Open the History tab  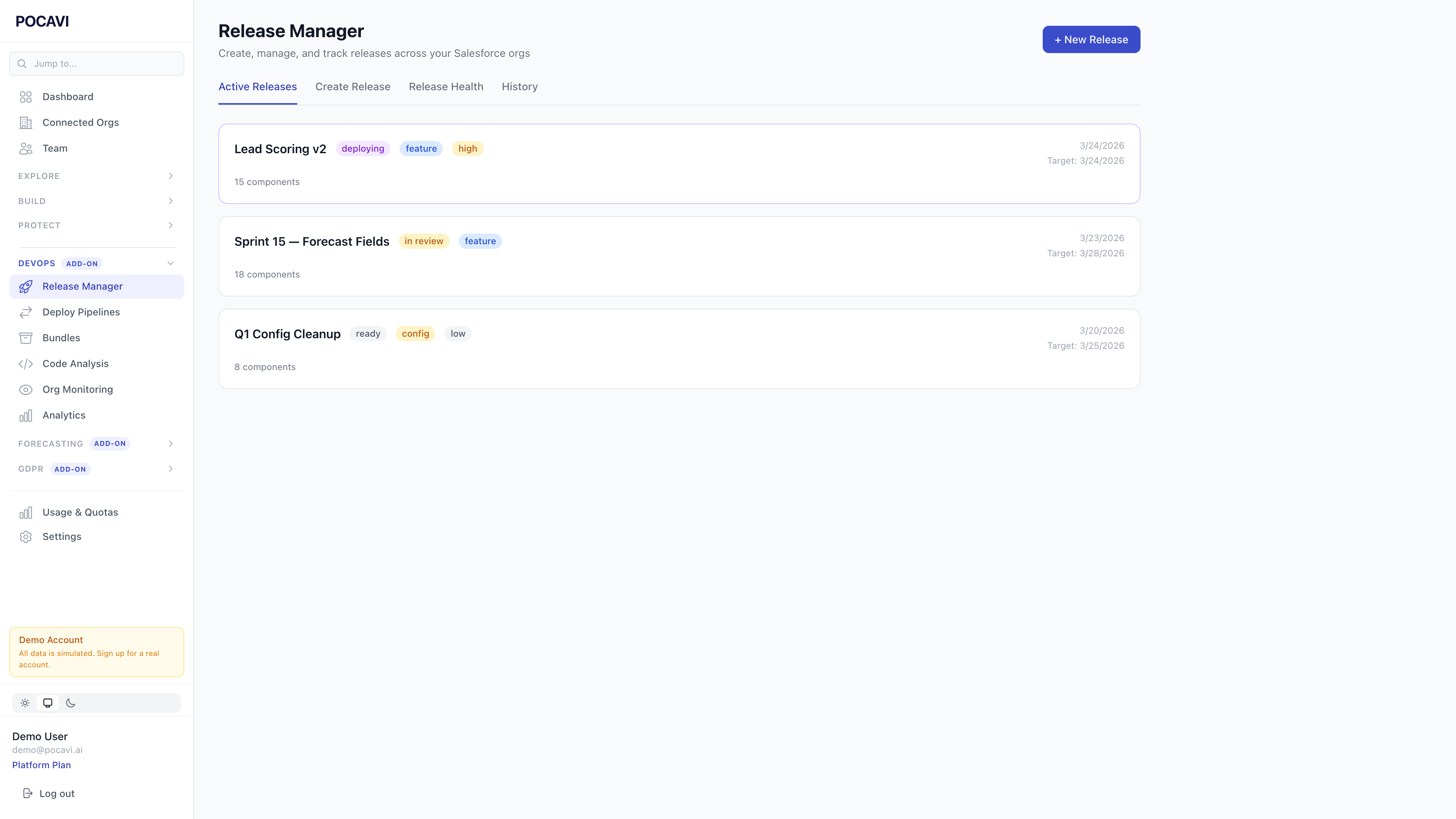pyautogui.click(x=519, y=86)
